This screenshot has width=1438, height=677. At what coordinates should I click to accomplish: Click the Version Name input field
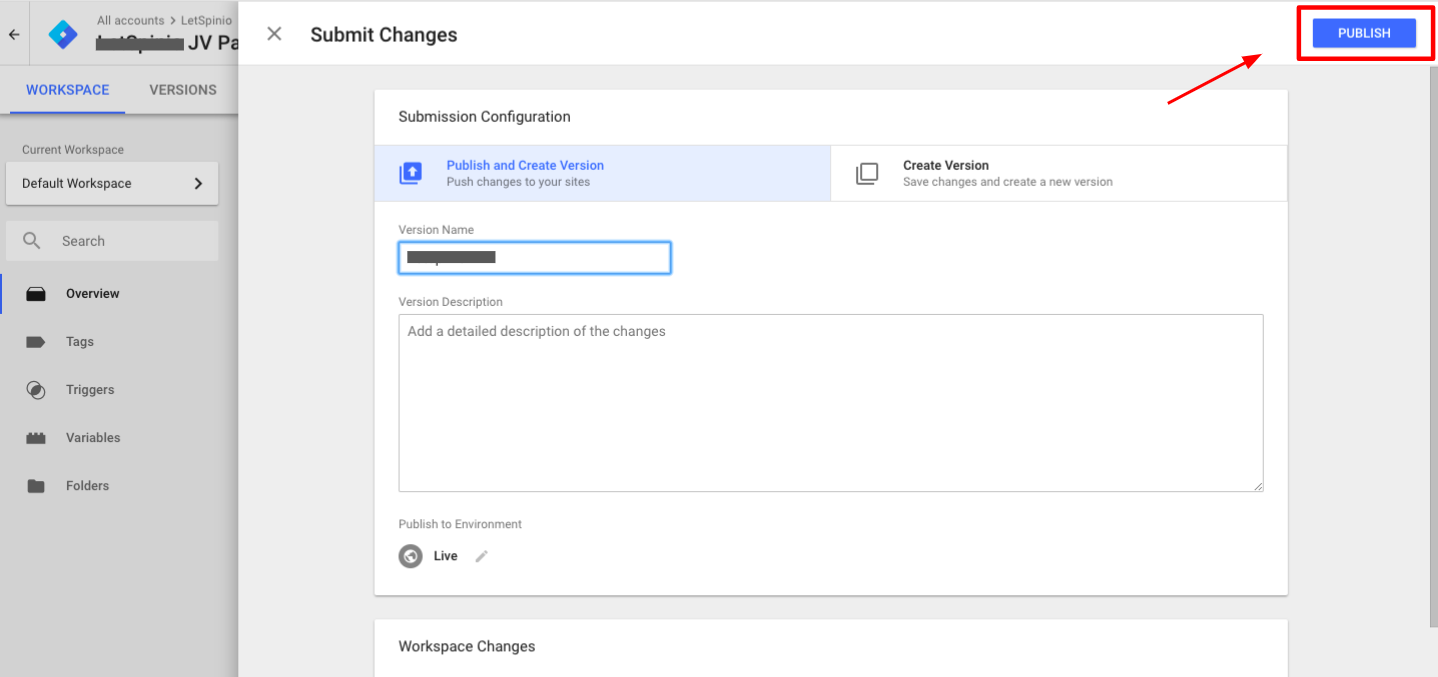point(535,258)
